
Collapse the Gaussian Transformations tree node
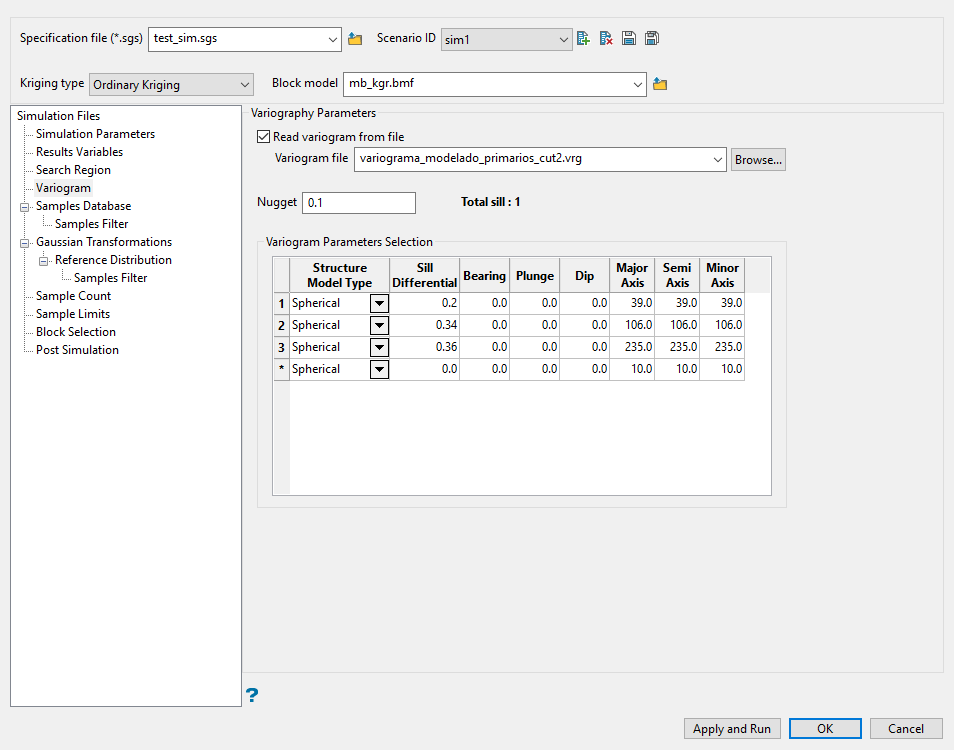pyautogui.click(x=25, y=242)
